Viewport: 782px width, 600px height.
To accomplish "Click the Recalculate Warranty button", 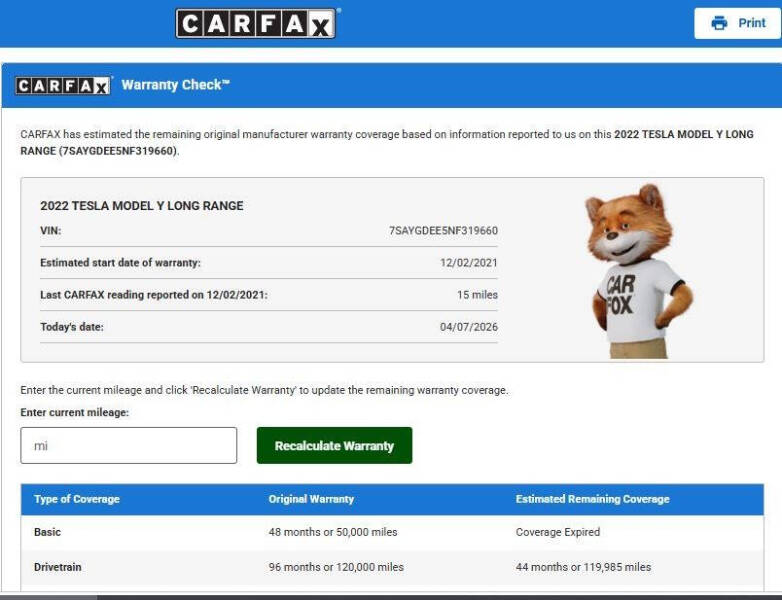I will tap(334, 445).
